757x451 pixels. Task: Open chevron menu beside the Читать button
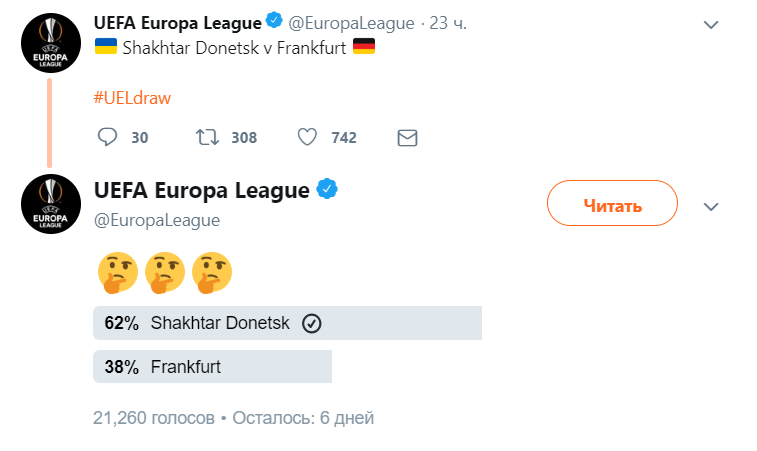pyautogui.click(x=711, y=206)
